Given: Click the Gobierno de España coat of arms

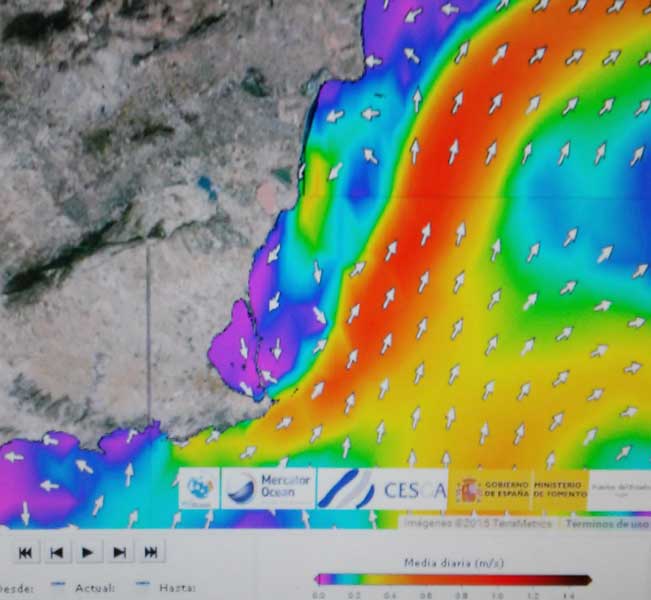Looking at the screenshot, I should coord(467,489).
